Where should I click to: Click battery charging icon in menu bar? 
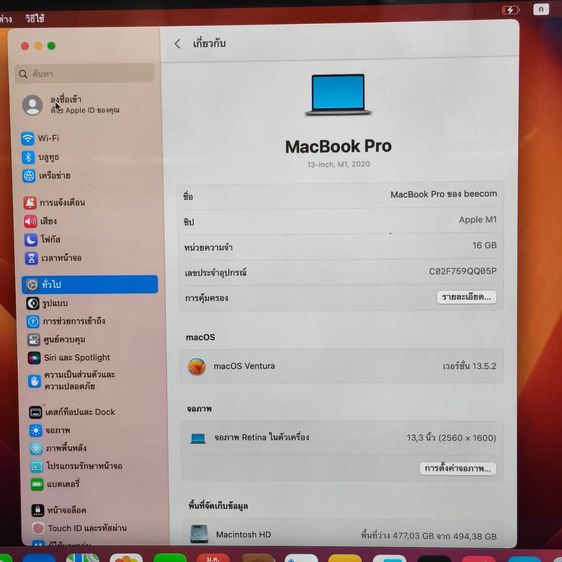pos(510,10)
